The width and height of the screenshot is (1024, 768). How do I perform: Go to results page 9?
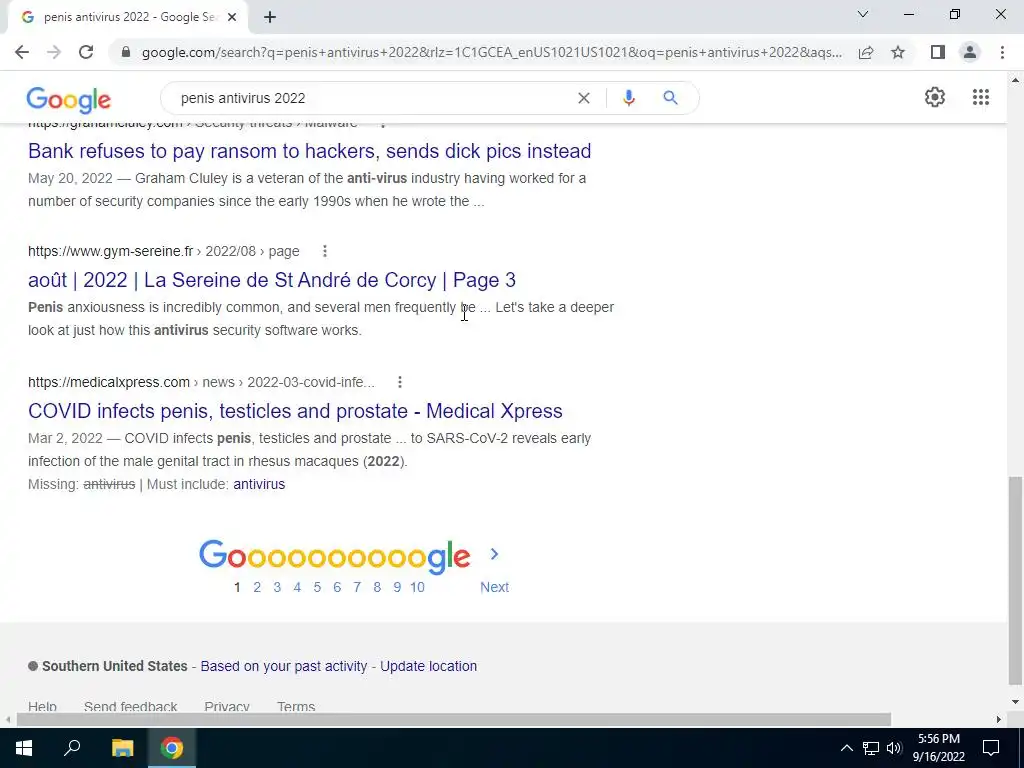[397, 587]
